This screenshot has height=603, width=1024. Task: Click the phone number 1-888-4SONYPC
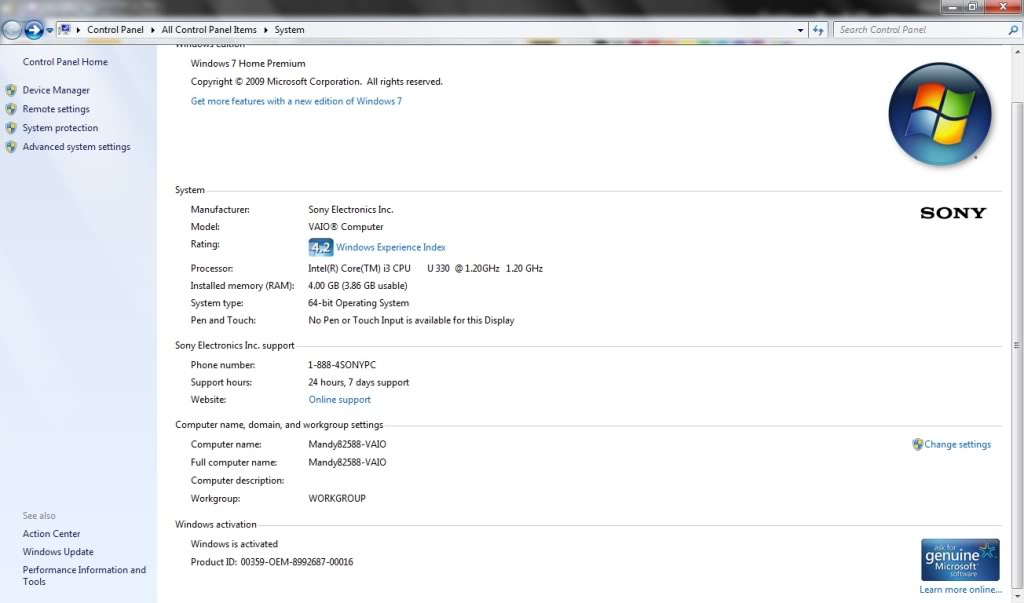point(342,365)
